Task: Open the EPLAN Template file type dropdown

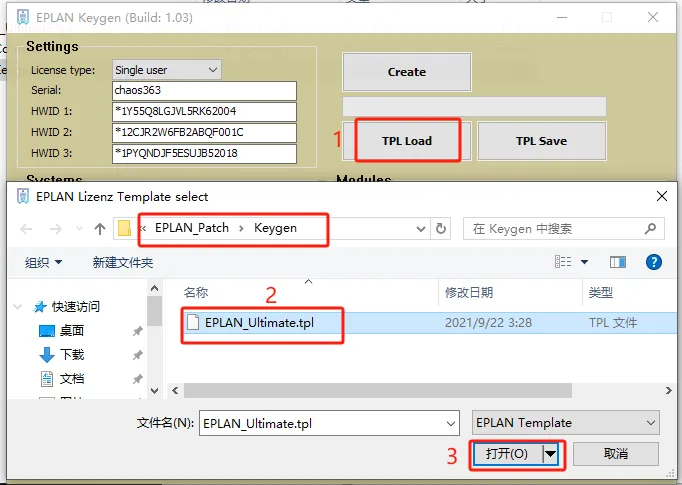Action: tap(565, 422)
